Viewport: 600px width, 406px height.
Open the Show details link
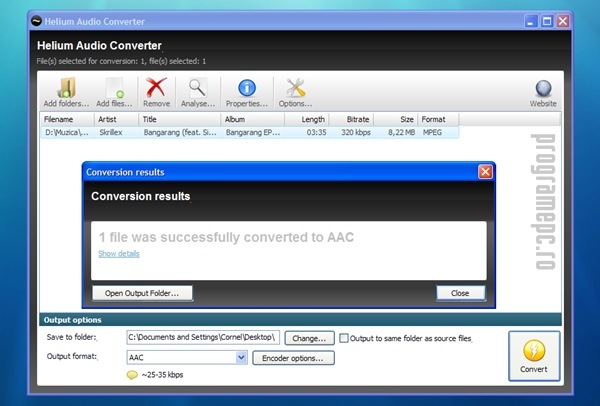click(119, 254)
